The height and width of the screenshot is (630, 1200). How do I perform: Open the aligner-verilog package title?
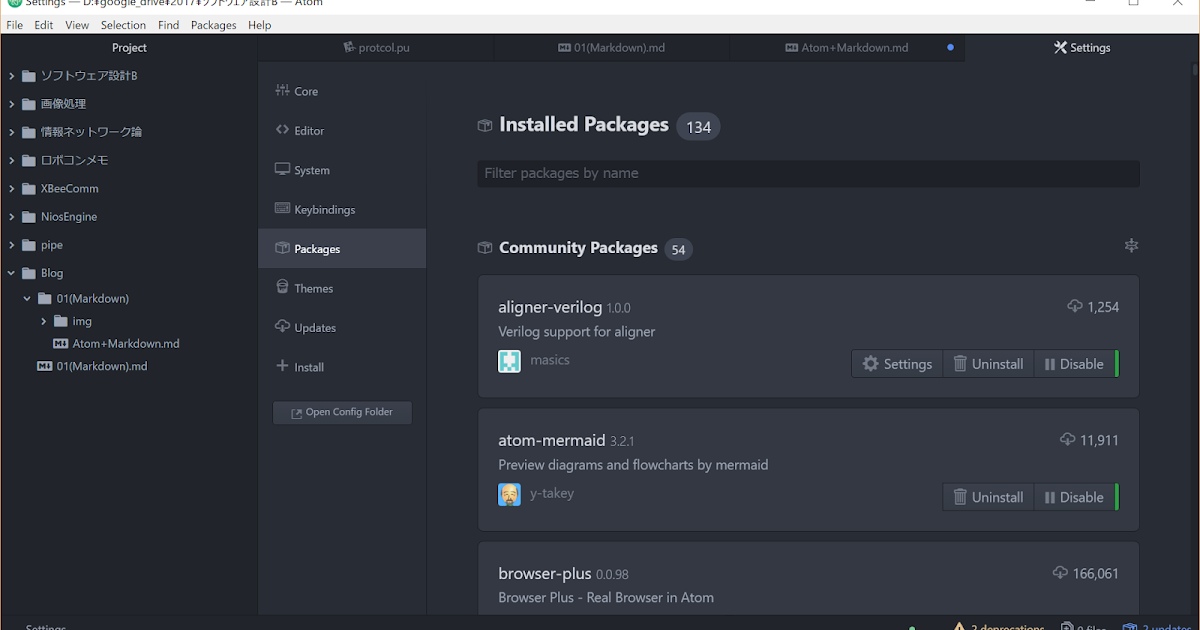pyautogui.click(x=551, y=307)
